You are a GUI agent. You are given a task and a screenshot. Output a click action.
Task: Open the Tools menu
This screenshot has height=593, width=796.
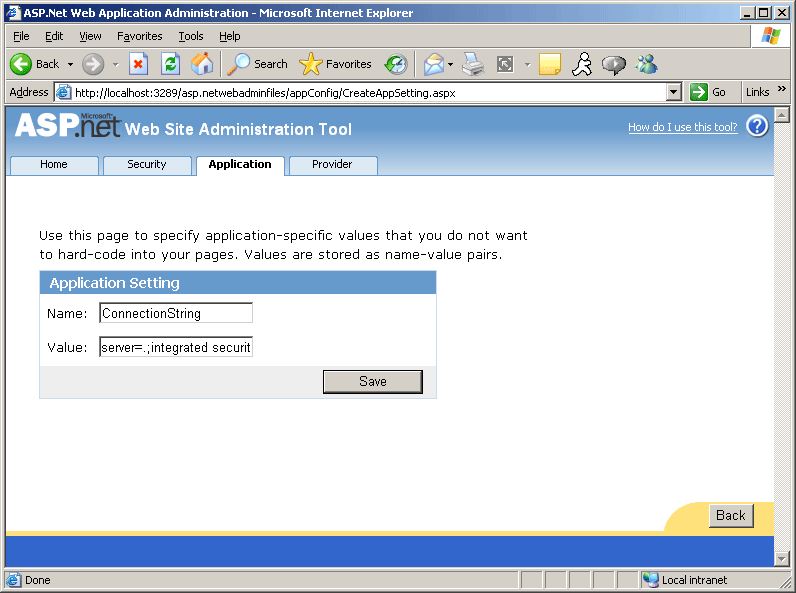pyautogui.click(x=190, y=36)
